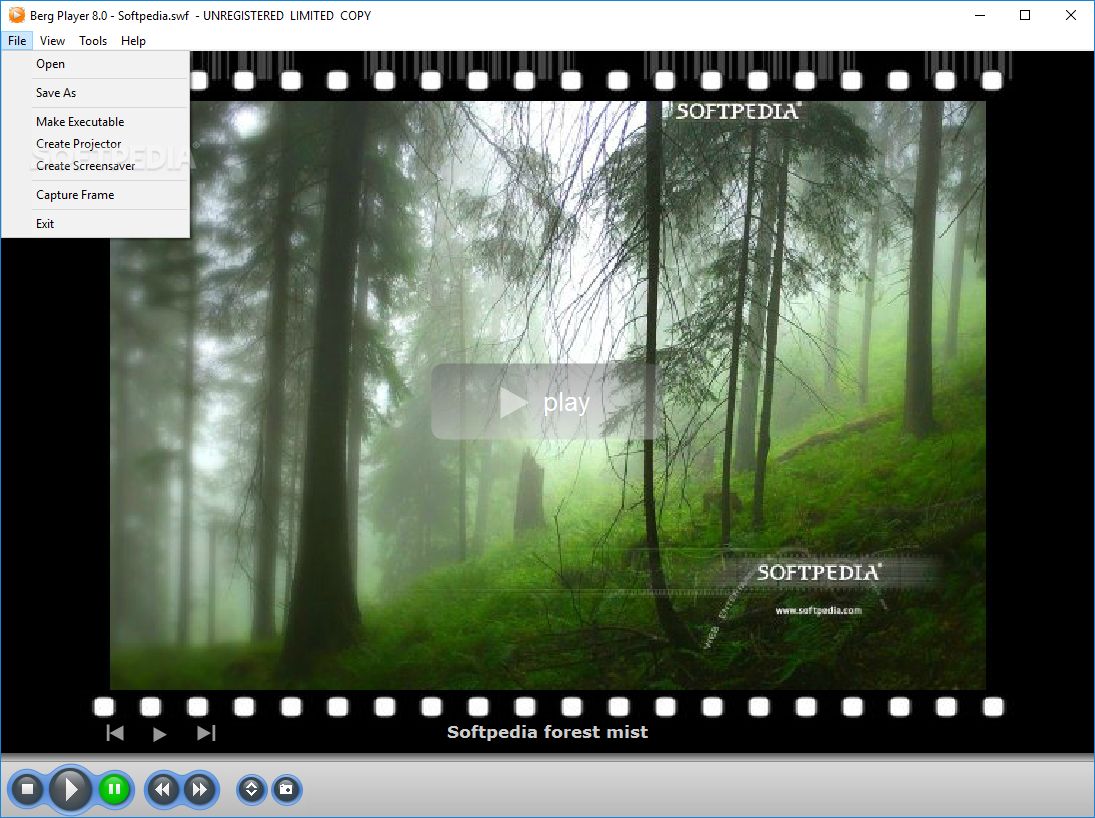This screenshot has width=1095, height=818.
Task: Click the camera capture frame icon
Action: tap(286, 789)
